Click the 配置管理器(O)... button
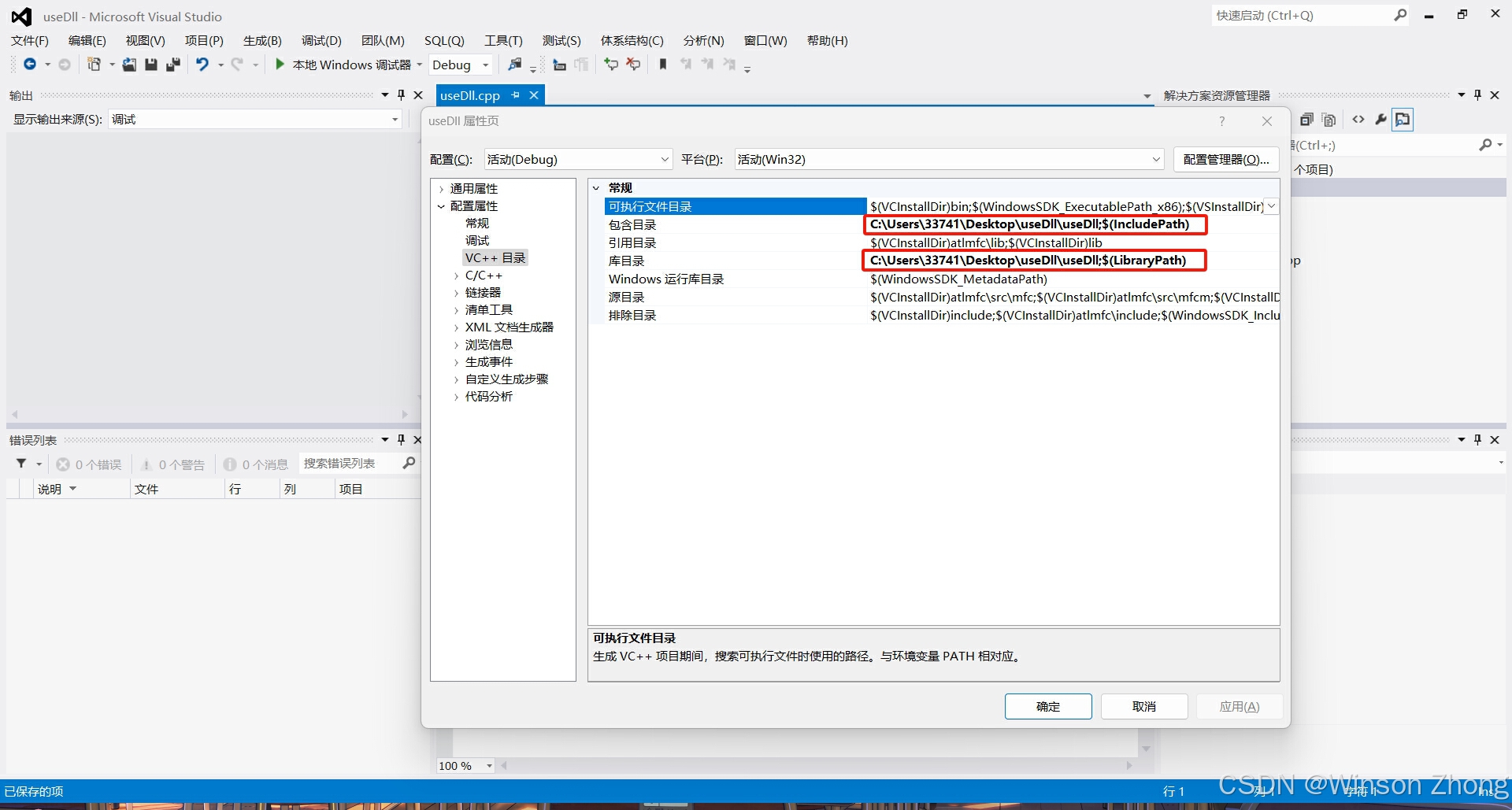 click(1225, 159)
